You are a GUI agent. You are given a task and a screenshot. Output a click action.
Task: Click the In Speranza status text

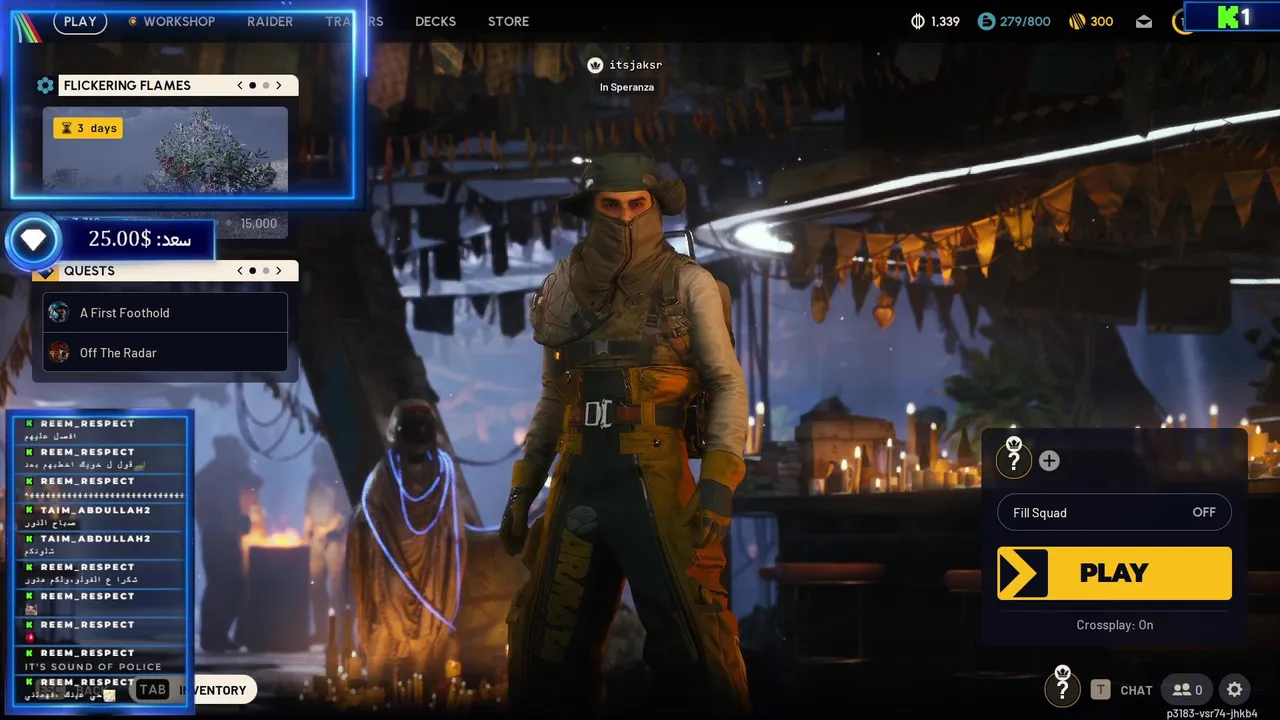pos(627,87)
